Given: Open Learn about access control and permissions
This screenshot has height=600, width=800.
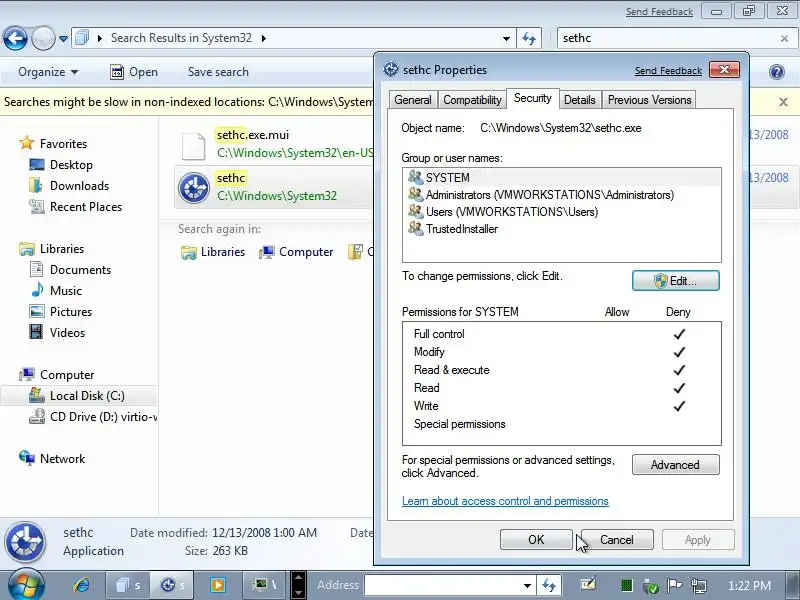Looking at the screenshot, I should tap(505, 501).
